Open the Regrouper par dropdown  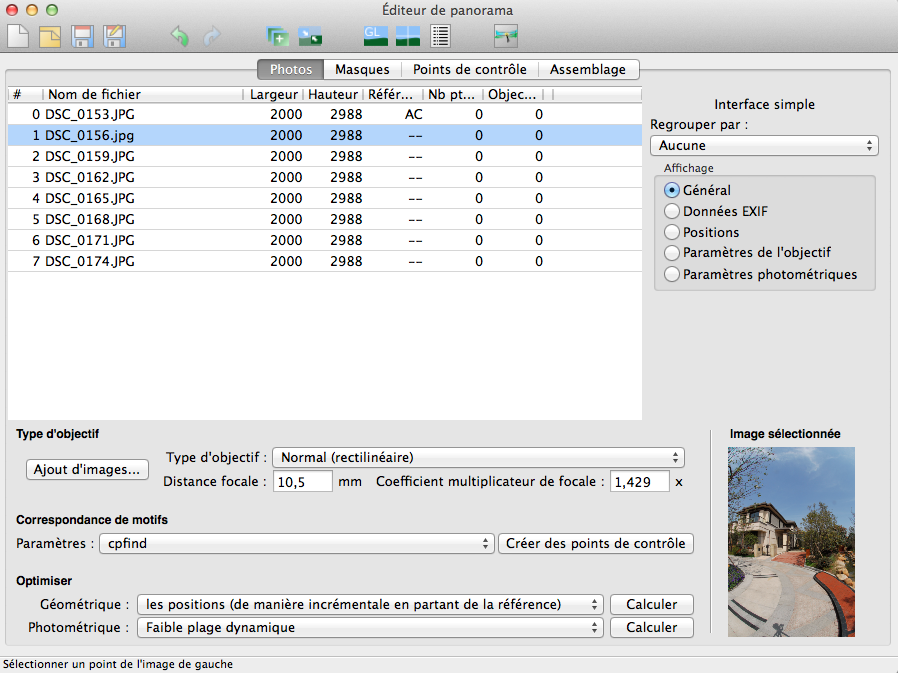click(x=764, y=146)
